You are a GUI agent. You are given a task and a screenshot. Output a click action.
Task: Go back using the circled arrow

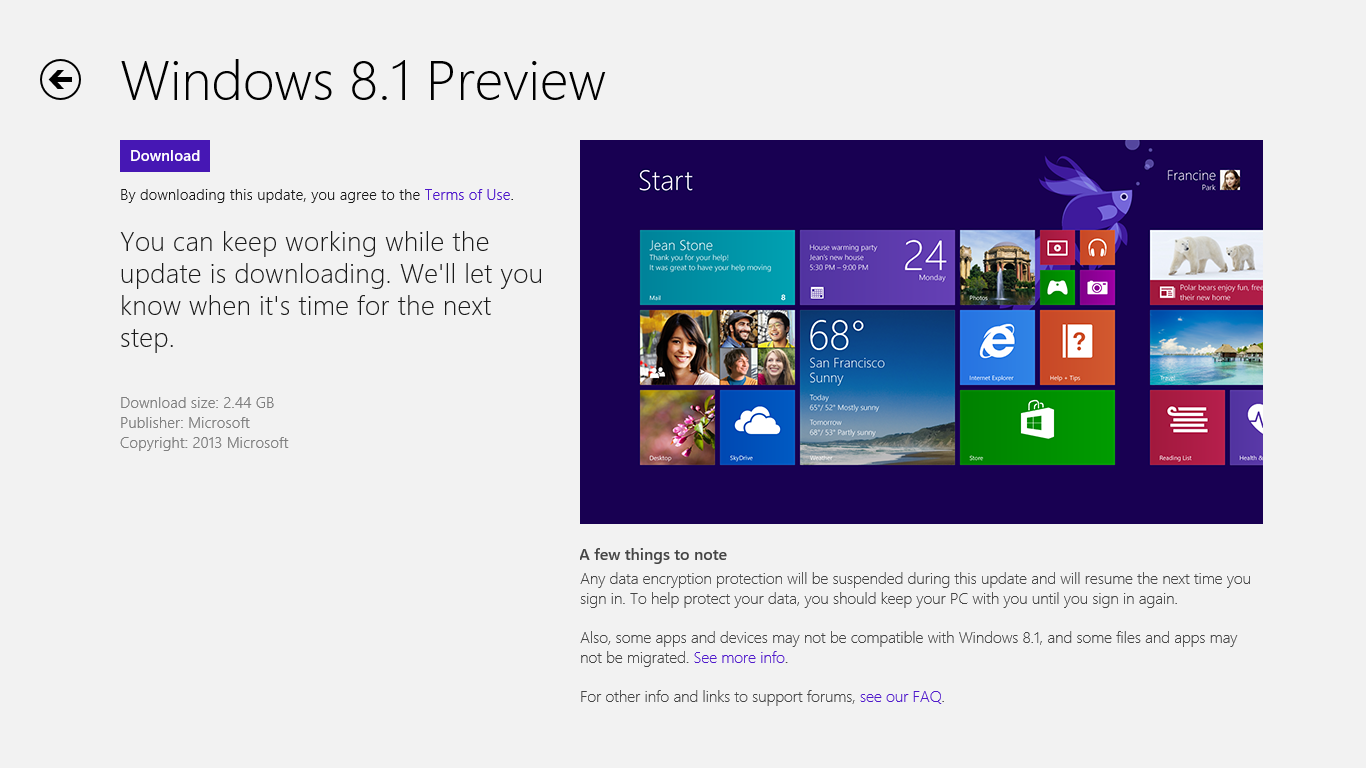(60, 80)
